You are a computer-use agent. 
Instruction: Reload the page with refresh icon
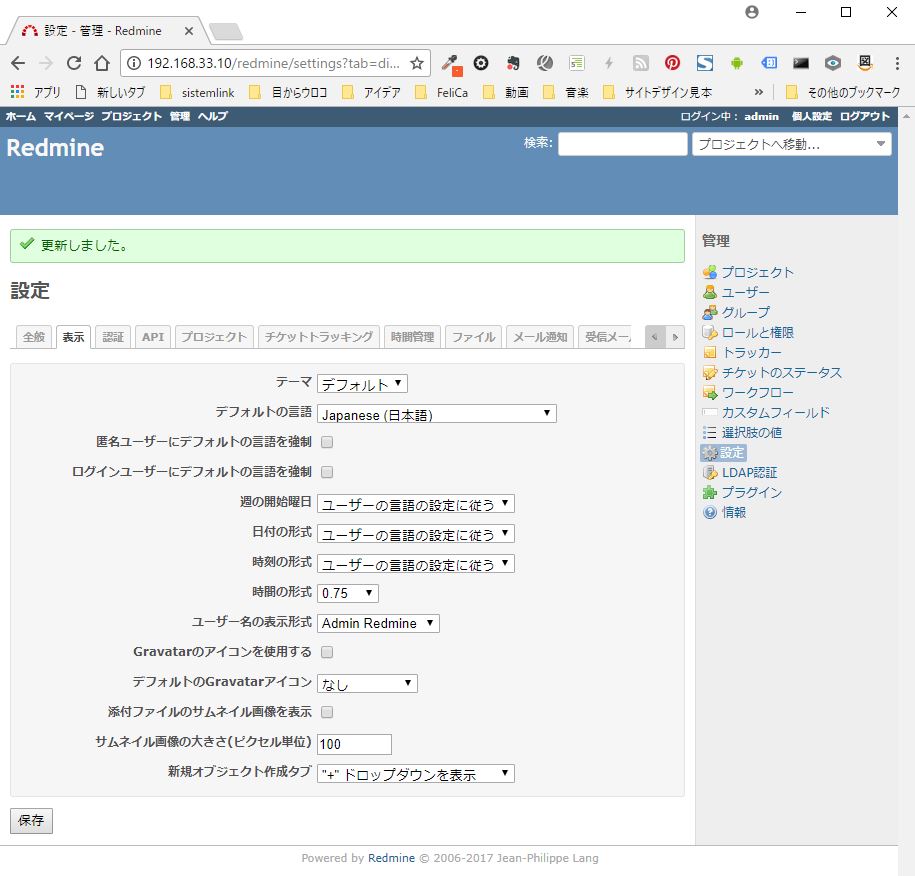tap(74, 63)
